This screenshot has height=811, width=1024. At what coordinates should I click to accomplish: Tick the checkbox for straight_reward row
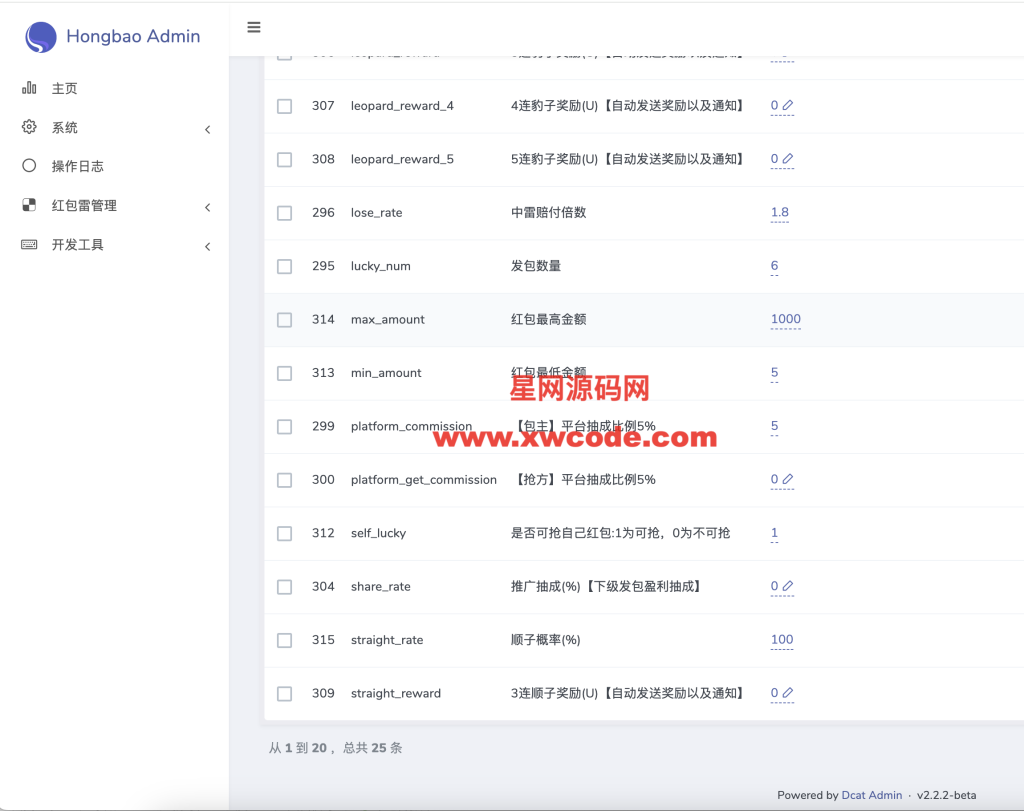coord(285,694)
